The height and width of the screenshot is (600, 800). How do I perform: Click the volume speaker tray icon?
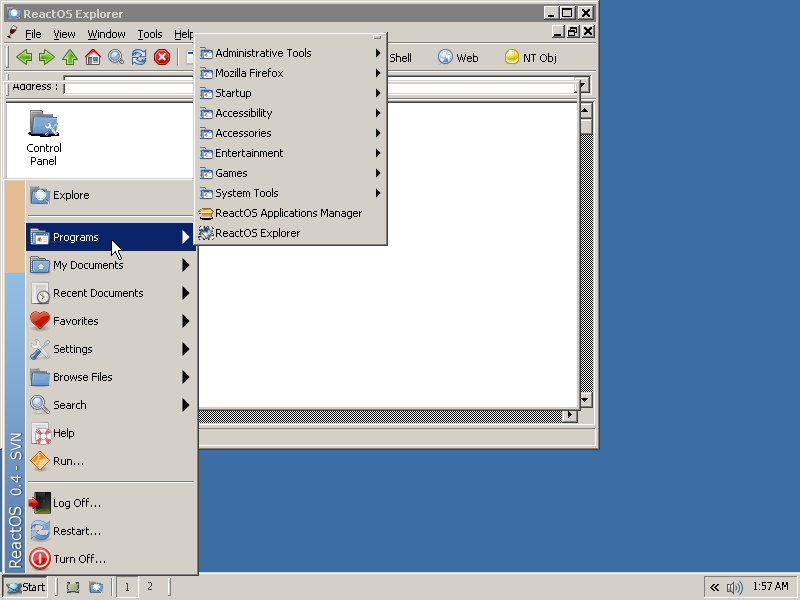click(735, 587)
